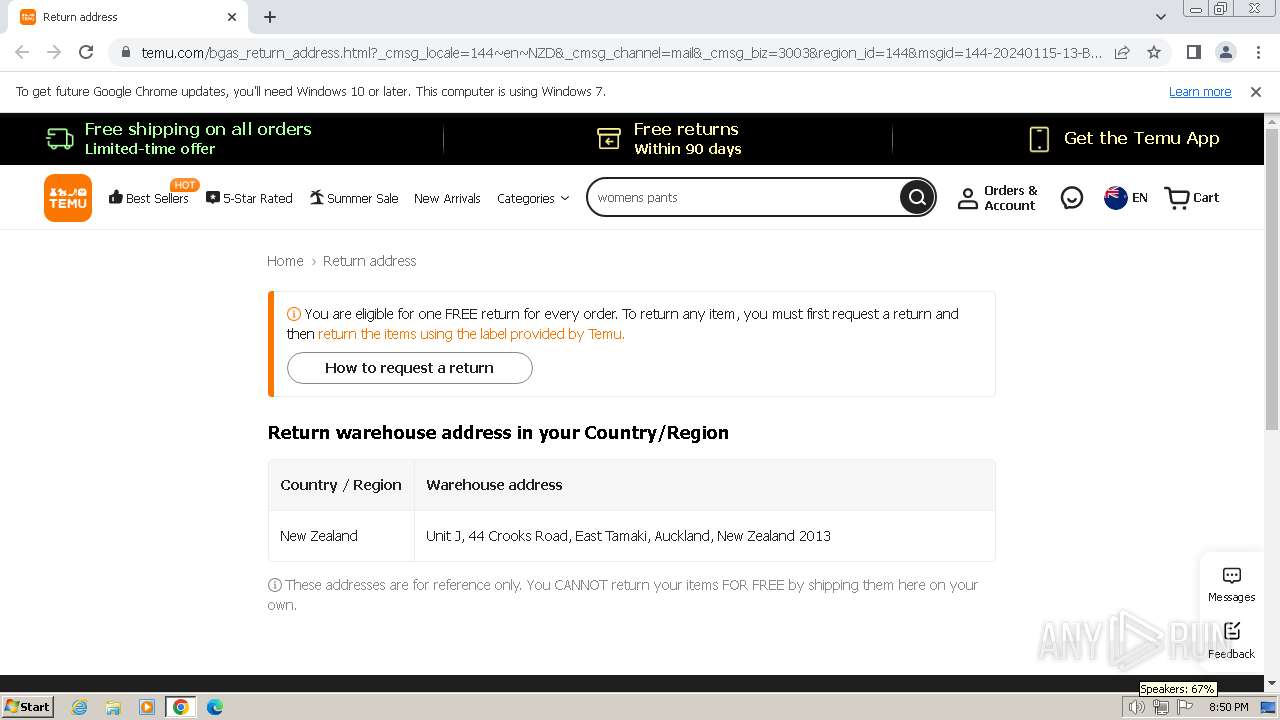
Task: Go to Home breadcrumb link
Action: 285,261
